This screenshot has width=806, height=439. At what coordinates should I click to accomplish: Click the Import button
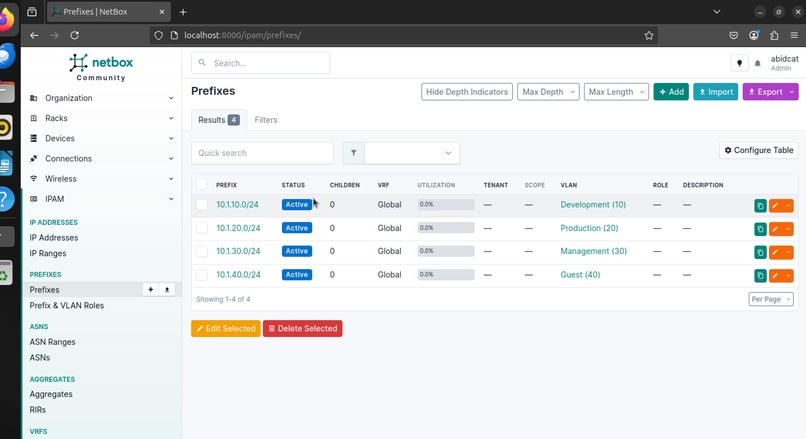[716, 92]
